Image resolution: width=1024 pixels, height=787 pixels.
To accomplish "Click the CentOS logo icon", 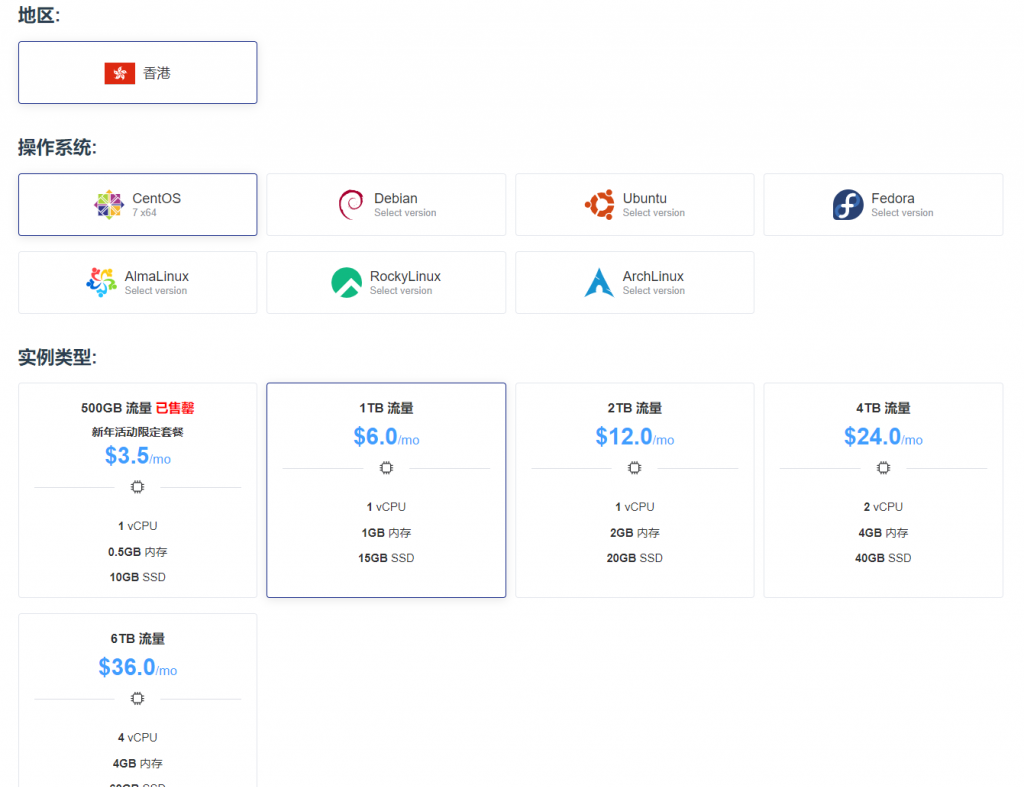I will tap(109, 205).
